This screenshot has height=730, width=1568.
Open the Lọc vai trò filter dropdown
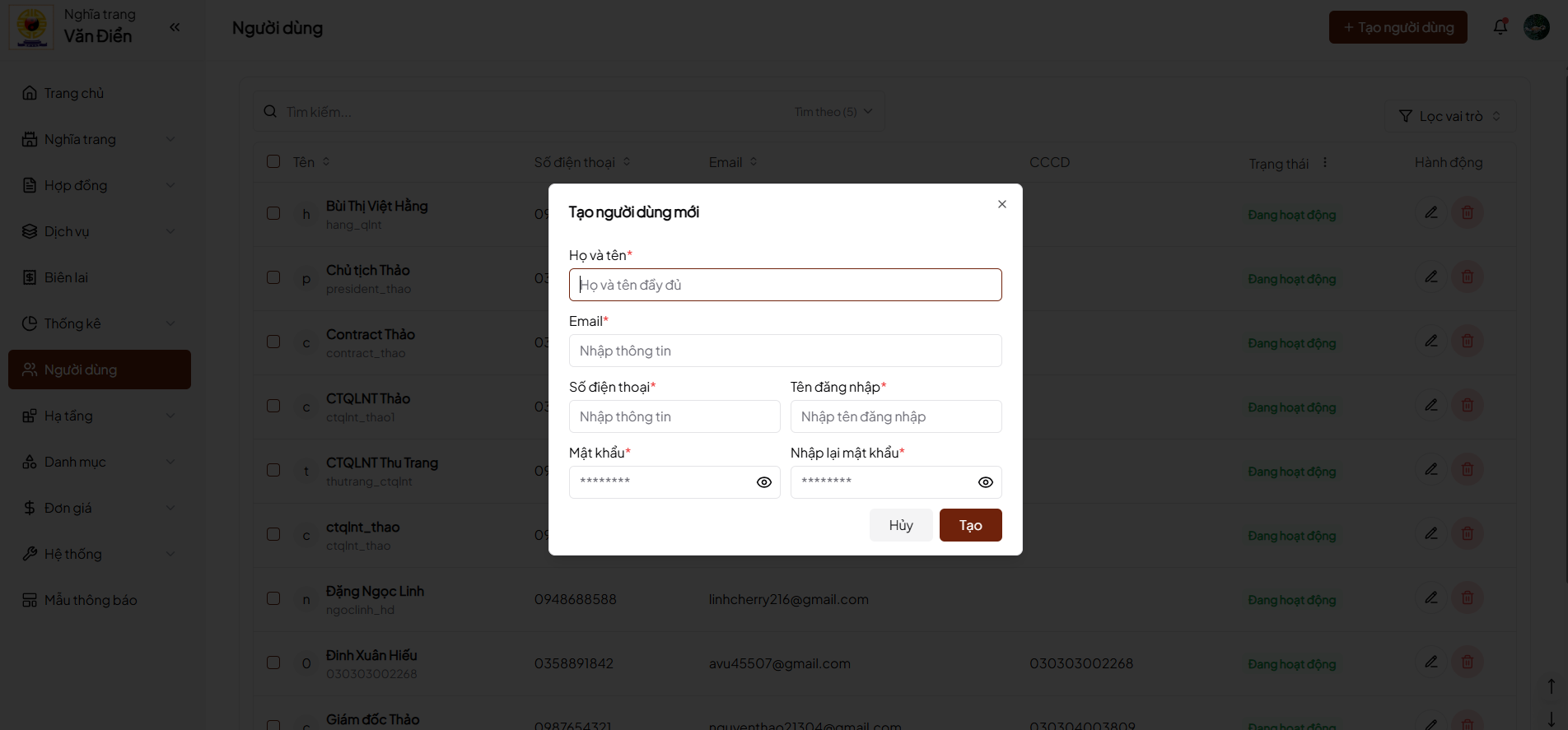(1449, 116)
